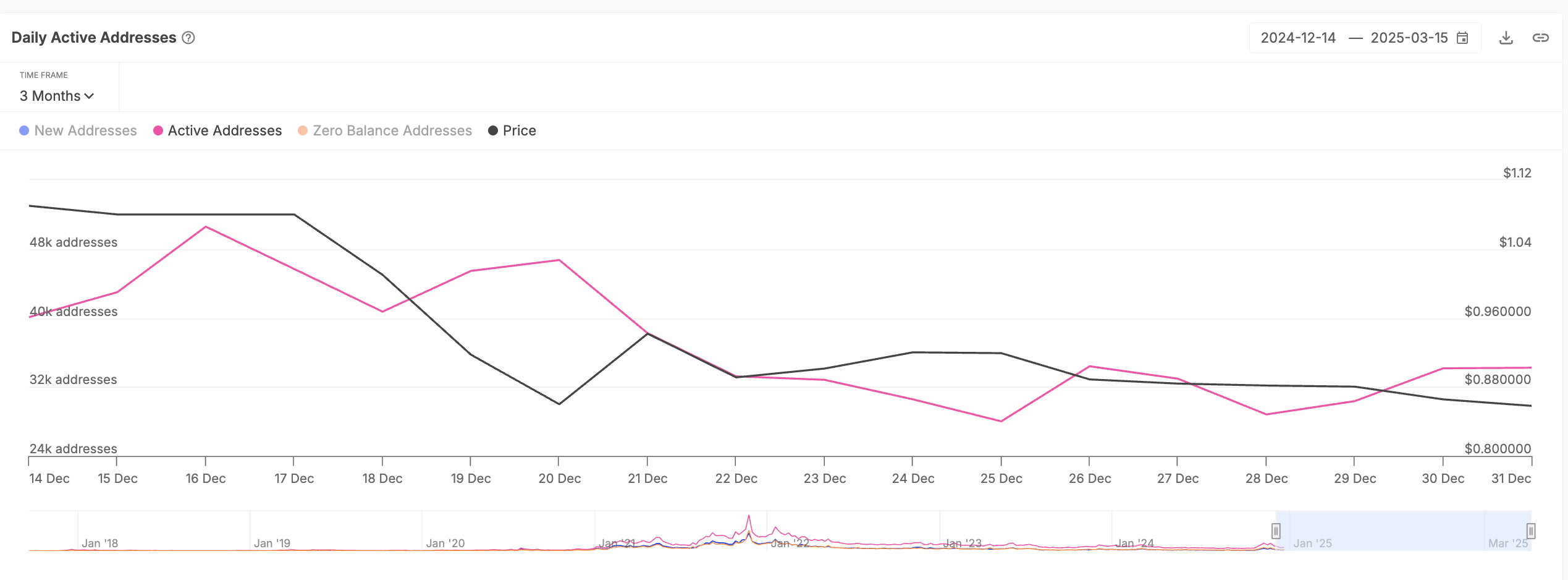Toggle the Price series visibility
Viewport: 1568px width, 580px height.
(519, 130)
